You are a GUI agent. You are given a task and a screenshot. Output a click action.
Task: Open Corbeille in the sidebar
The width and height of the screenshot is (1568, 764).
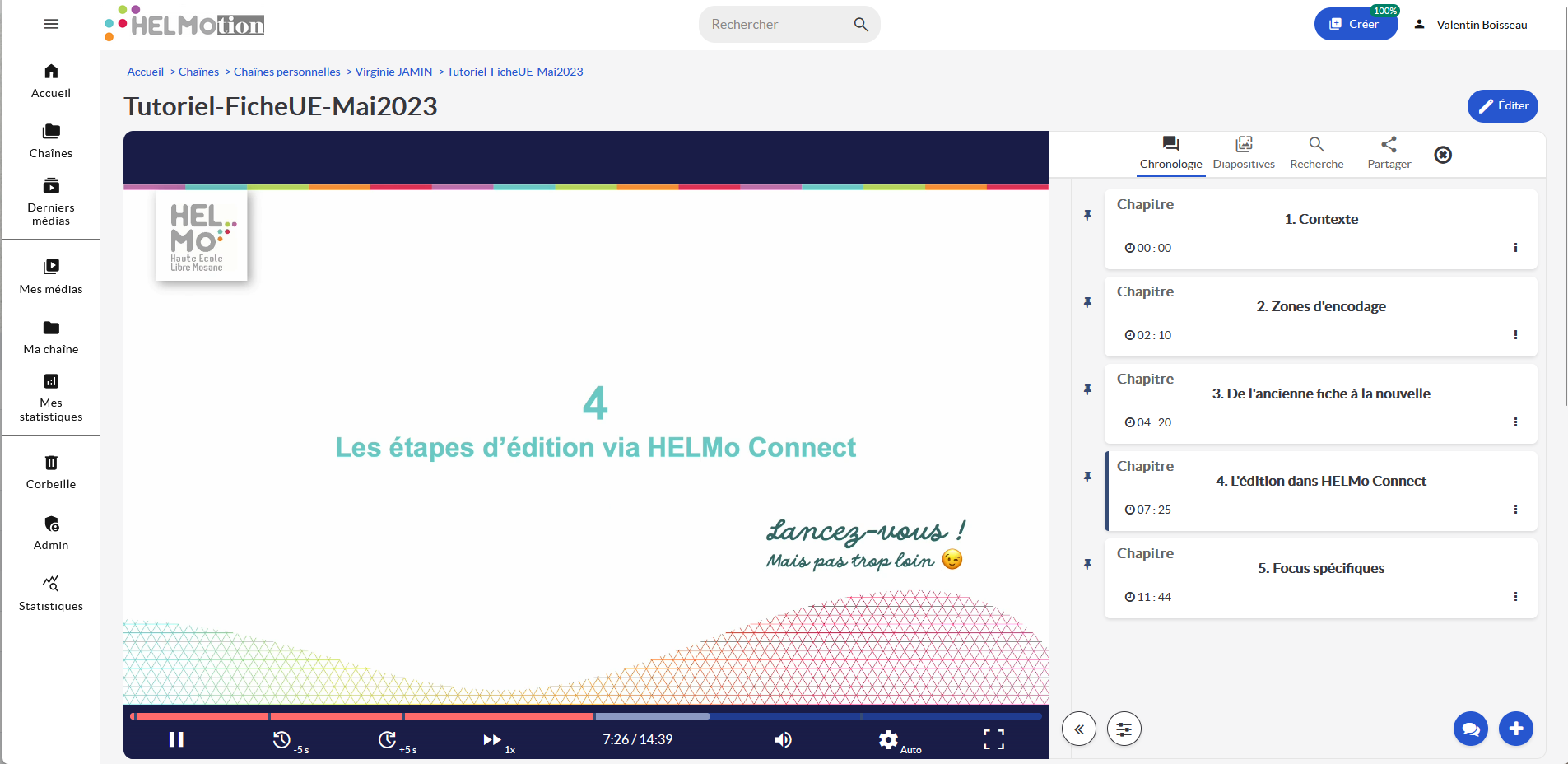51,473
